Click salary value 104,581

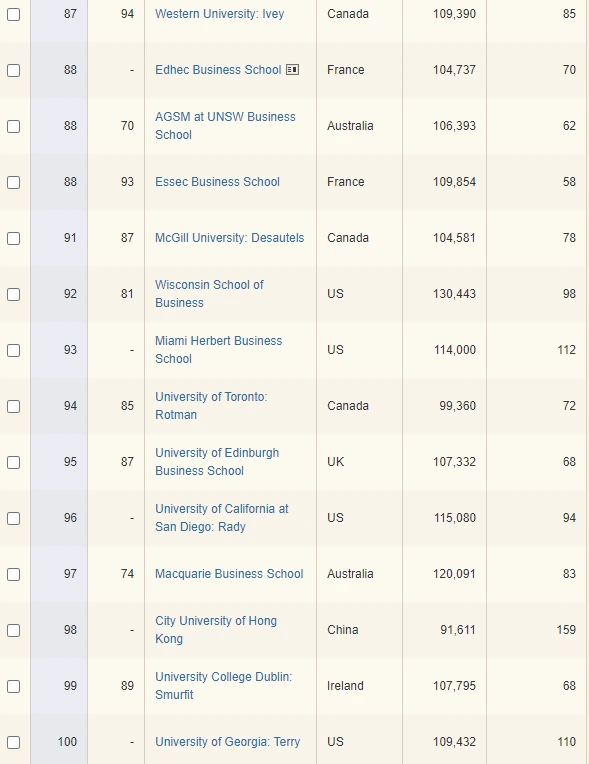pyautogui.click(x=454, y=238)
